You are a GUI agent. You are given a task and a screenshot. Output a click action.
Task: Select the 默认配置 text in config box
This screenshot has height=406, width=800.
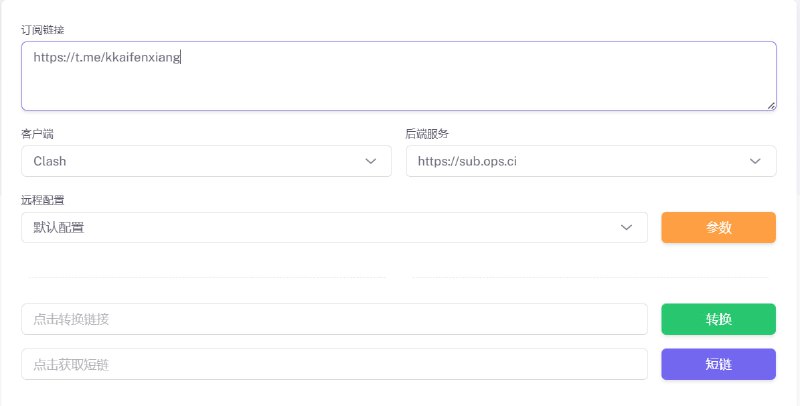58,227
